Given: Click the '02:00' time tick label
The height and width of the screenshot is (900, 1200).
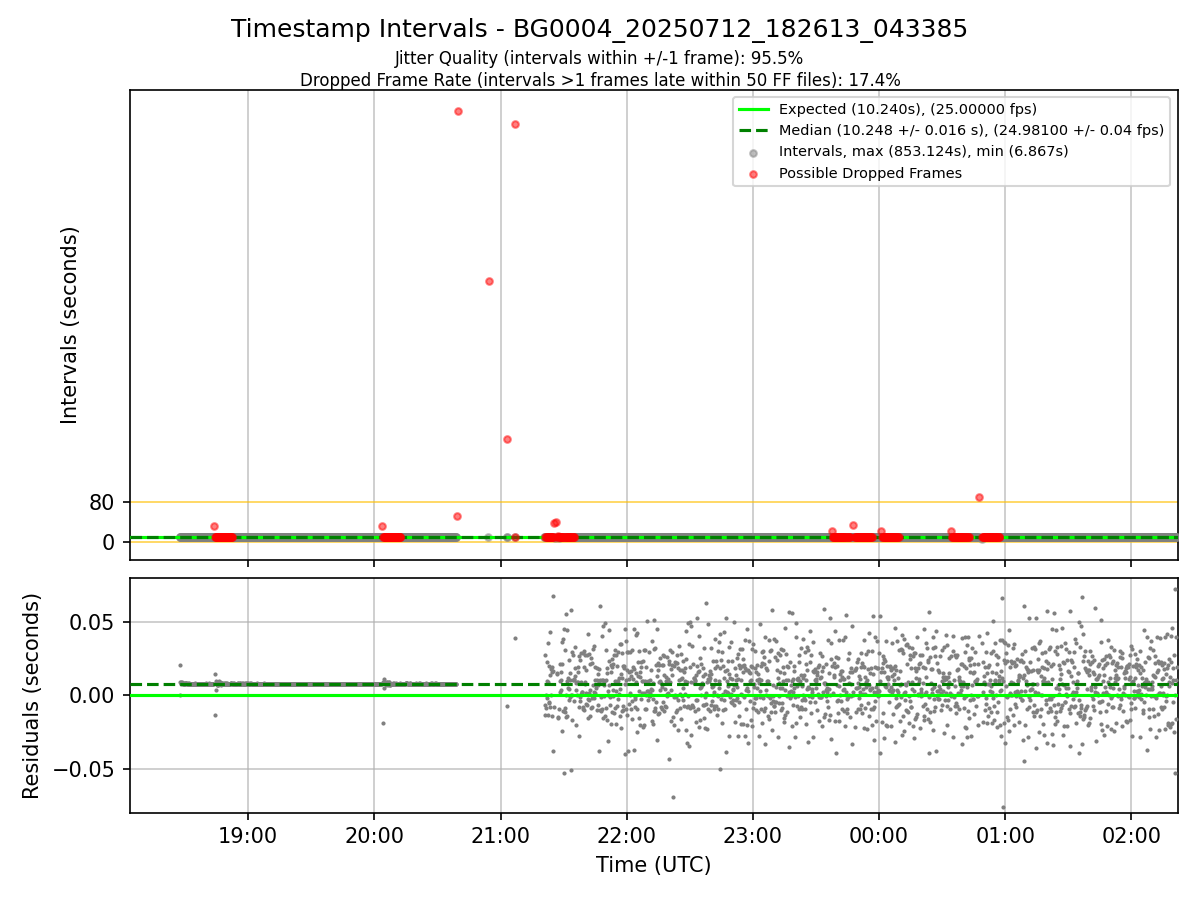Looking at the screenshot, I should pos(1131,835).
